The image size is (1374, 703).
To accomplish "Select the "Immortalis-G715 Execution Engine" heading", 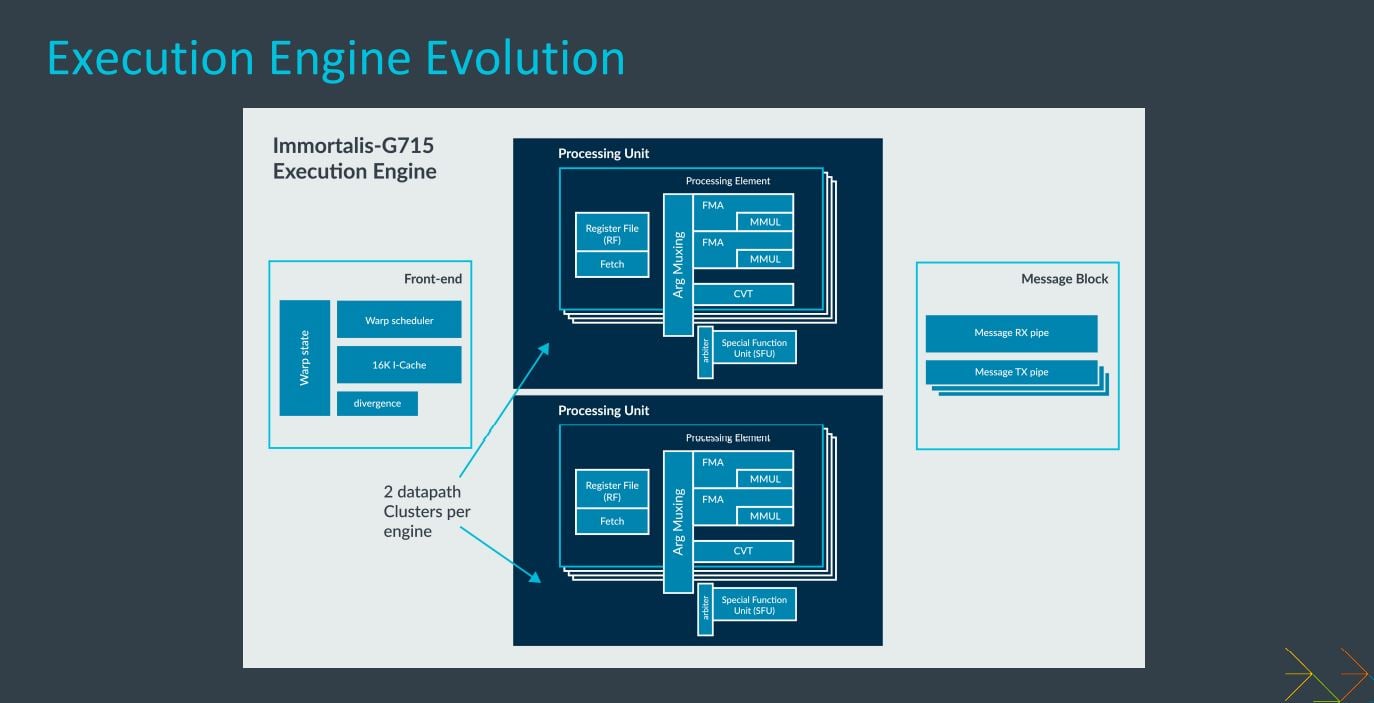I will pos(354,158).
